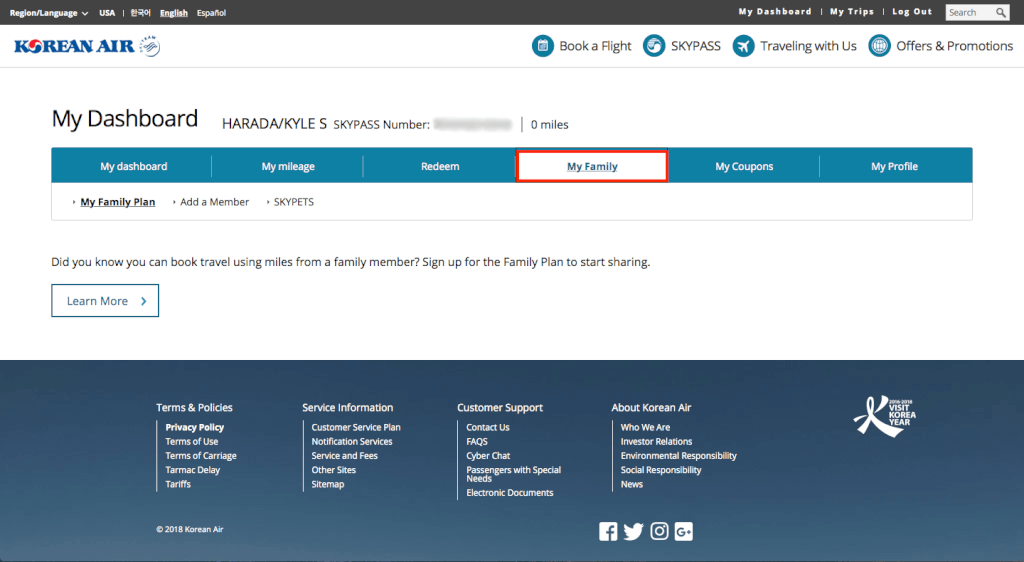The image size is (1024, 562).
Task: Expand the Region/Language dropdown
Action: tap(49, 12)
